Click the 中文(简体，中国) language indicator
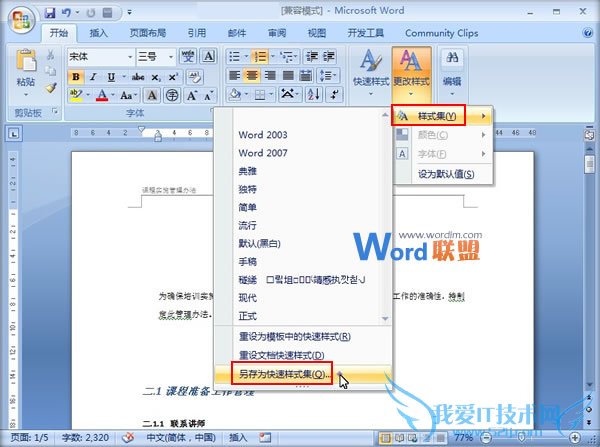This screenshot has width=600, height=447. [181, 437]
